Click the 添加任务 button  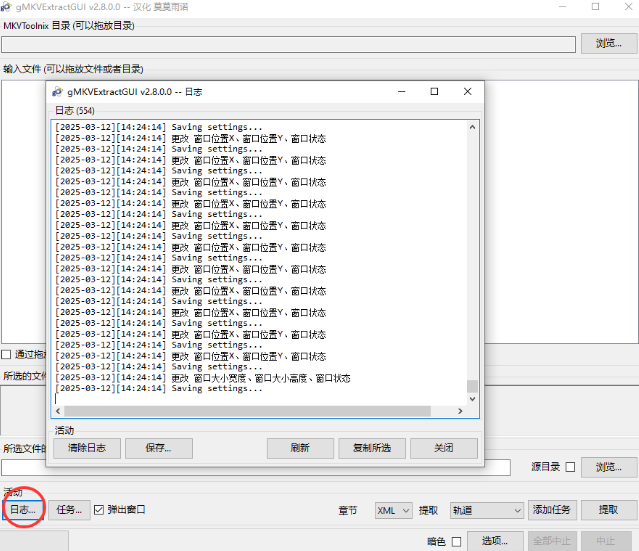(552, 510)
